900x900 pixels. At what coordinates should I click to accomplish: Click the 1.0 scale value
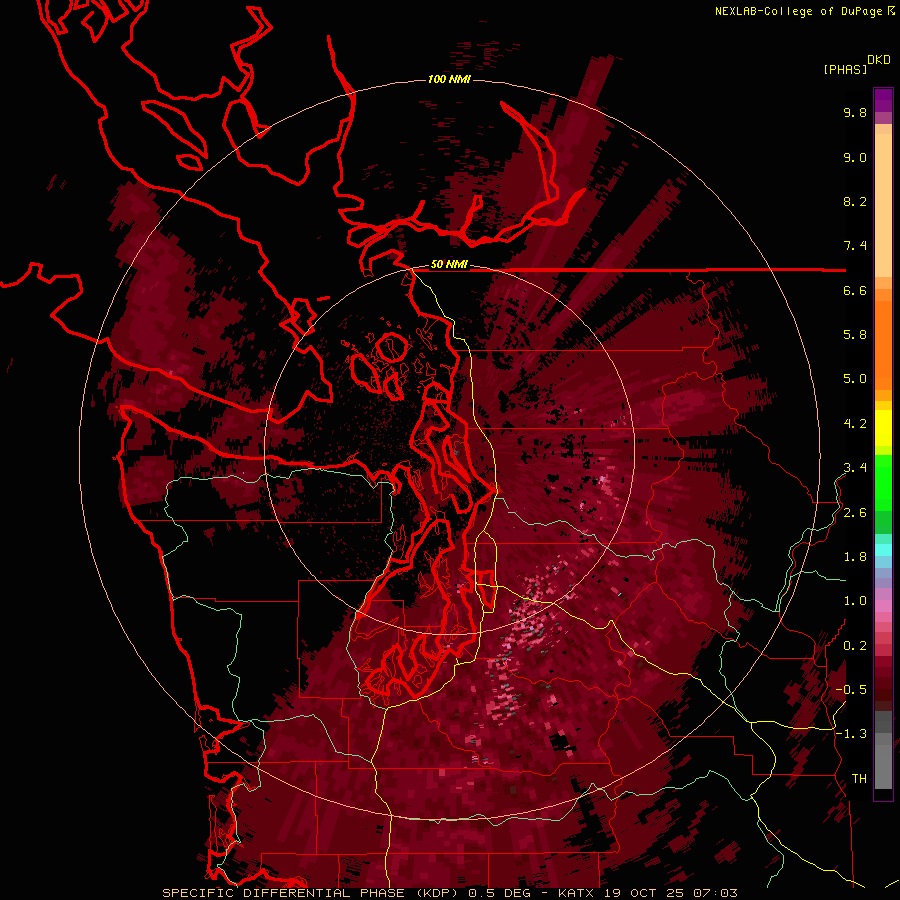pos(855,601)
